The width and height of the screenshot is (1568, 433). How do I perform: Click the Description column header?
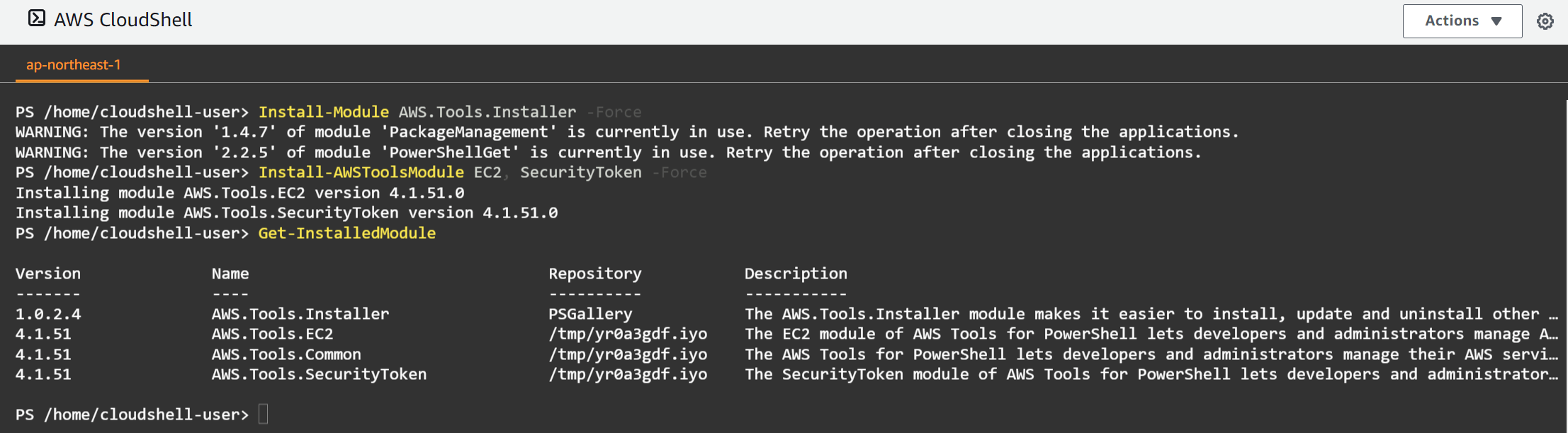coord(796,274)
